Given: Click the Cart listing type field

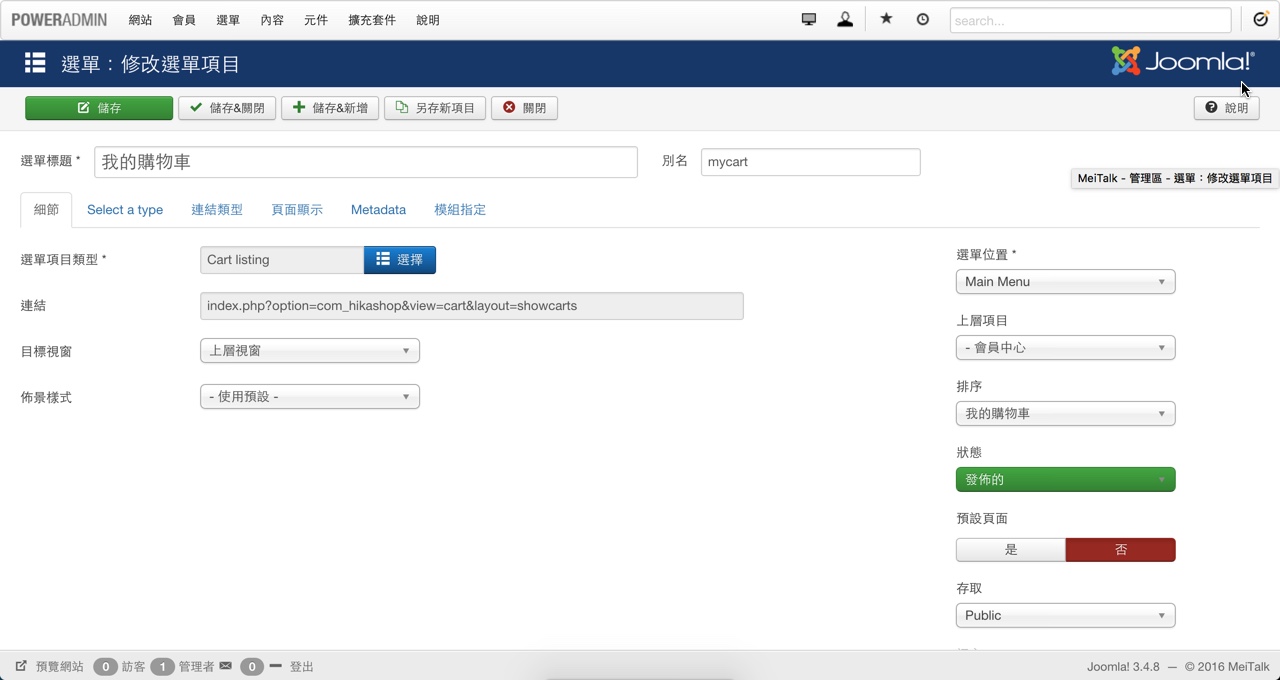Looking at the screenshot, I should pos(282,260).
